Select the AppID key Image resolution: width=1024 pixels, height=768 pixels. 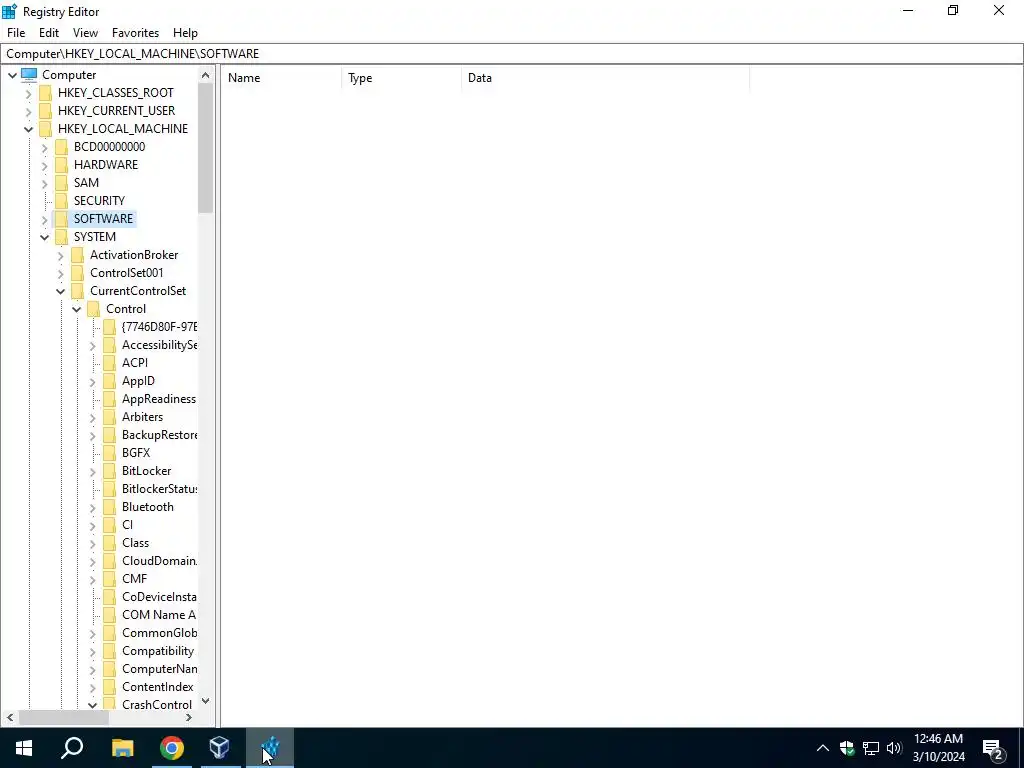coord(138,381)
